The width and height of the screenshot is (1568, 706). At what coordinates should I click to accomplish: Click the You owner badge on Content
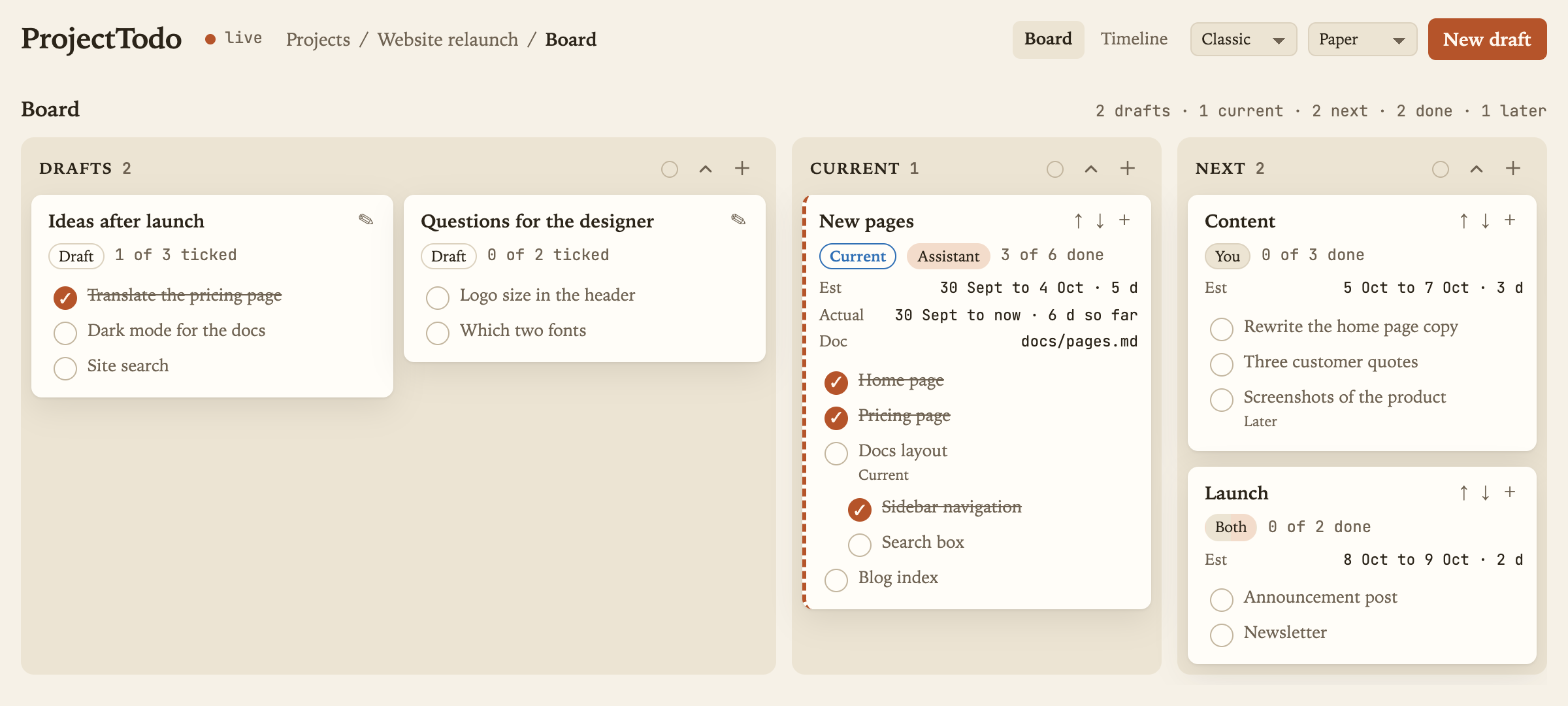(x=1228, y=256)
